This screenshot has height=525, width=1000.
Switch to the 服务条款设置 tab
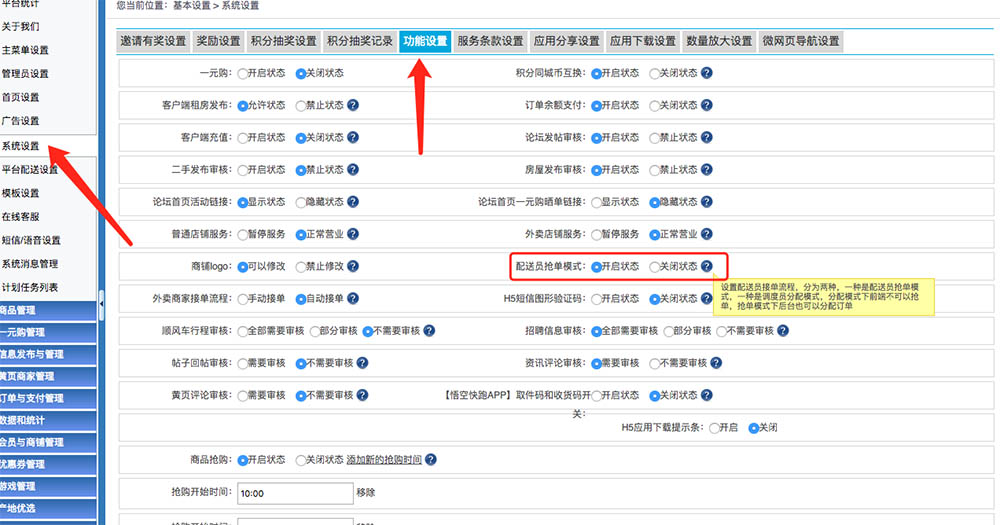pos(490,41)
